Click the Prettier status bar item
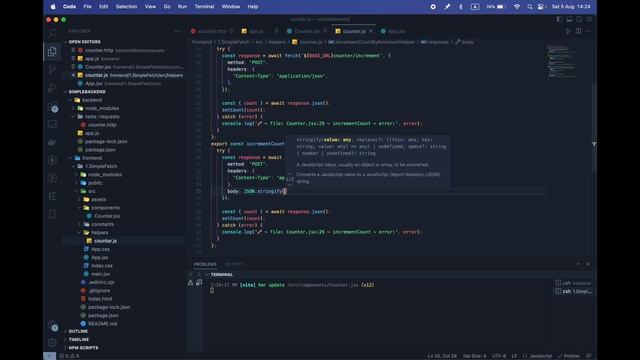640x360 pixels. point(569,356)
